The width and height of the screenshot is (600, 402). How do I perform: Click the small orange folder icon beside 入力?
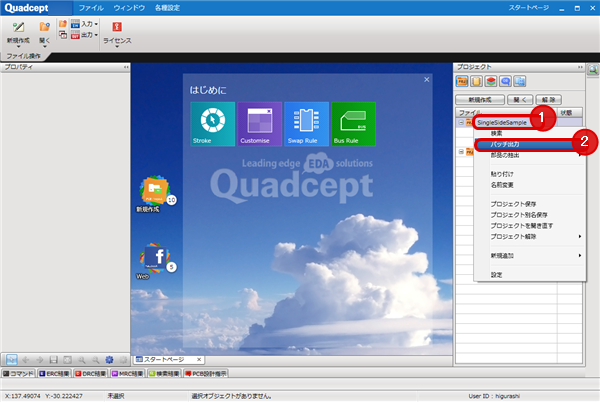63,24
